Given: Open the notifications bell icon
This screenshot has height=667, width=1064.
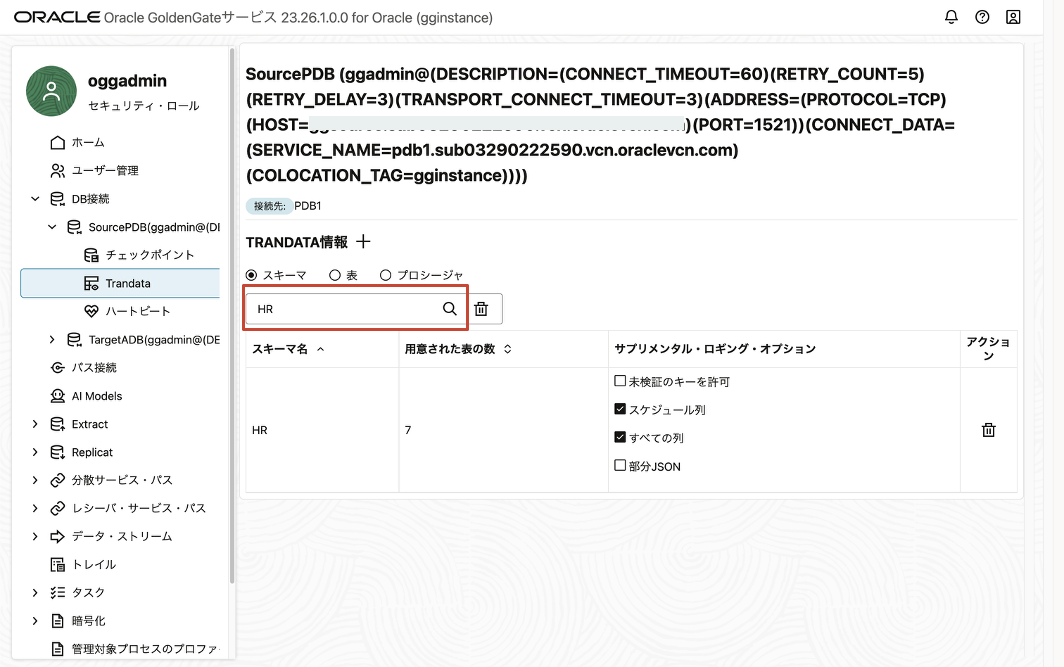Looking at the screenshot, I should (x=951, y=17).
